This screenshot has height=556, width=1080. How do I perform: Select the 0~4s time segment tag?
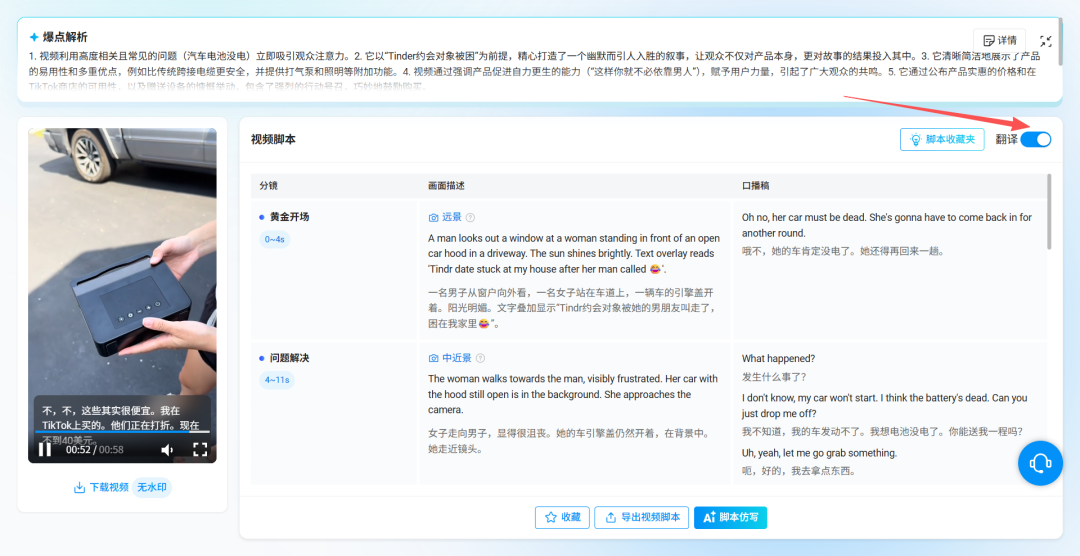(274, 239)
